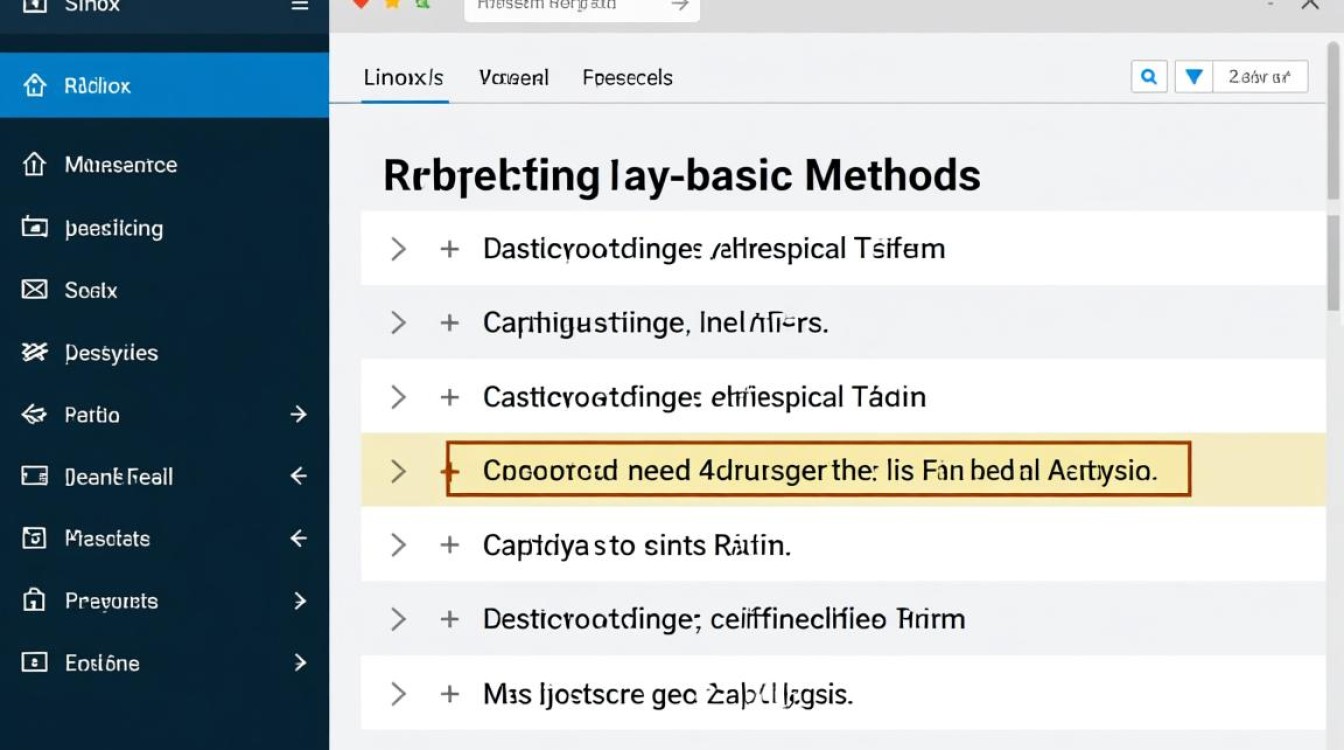Switch to the Vœıeerıl tab

[513, 78]
